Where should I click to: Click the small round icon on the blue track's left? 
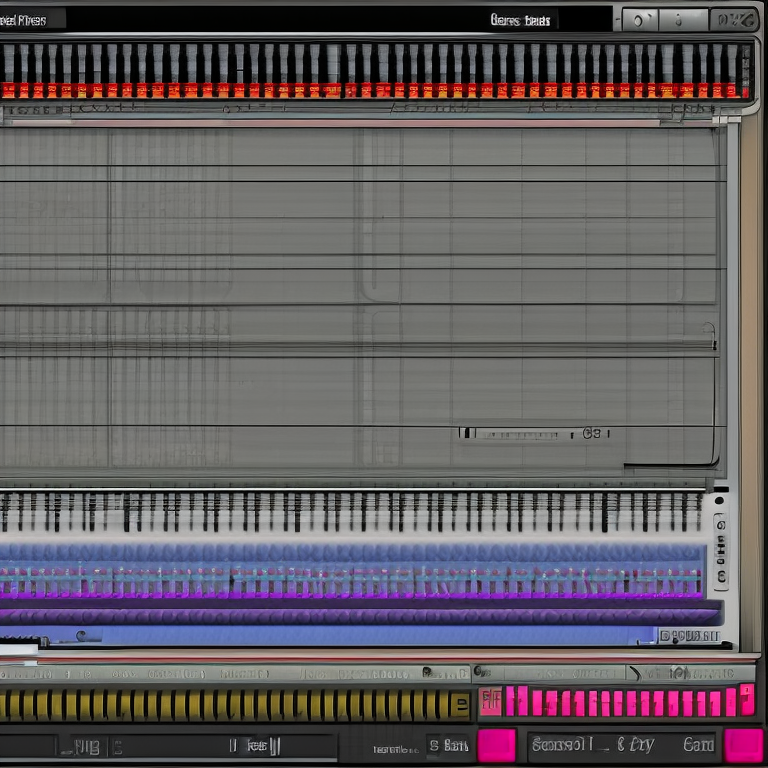tap(81, 636)
